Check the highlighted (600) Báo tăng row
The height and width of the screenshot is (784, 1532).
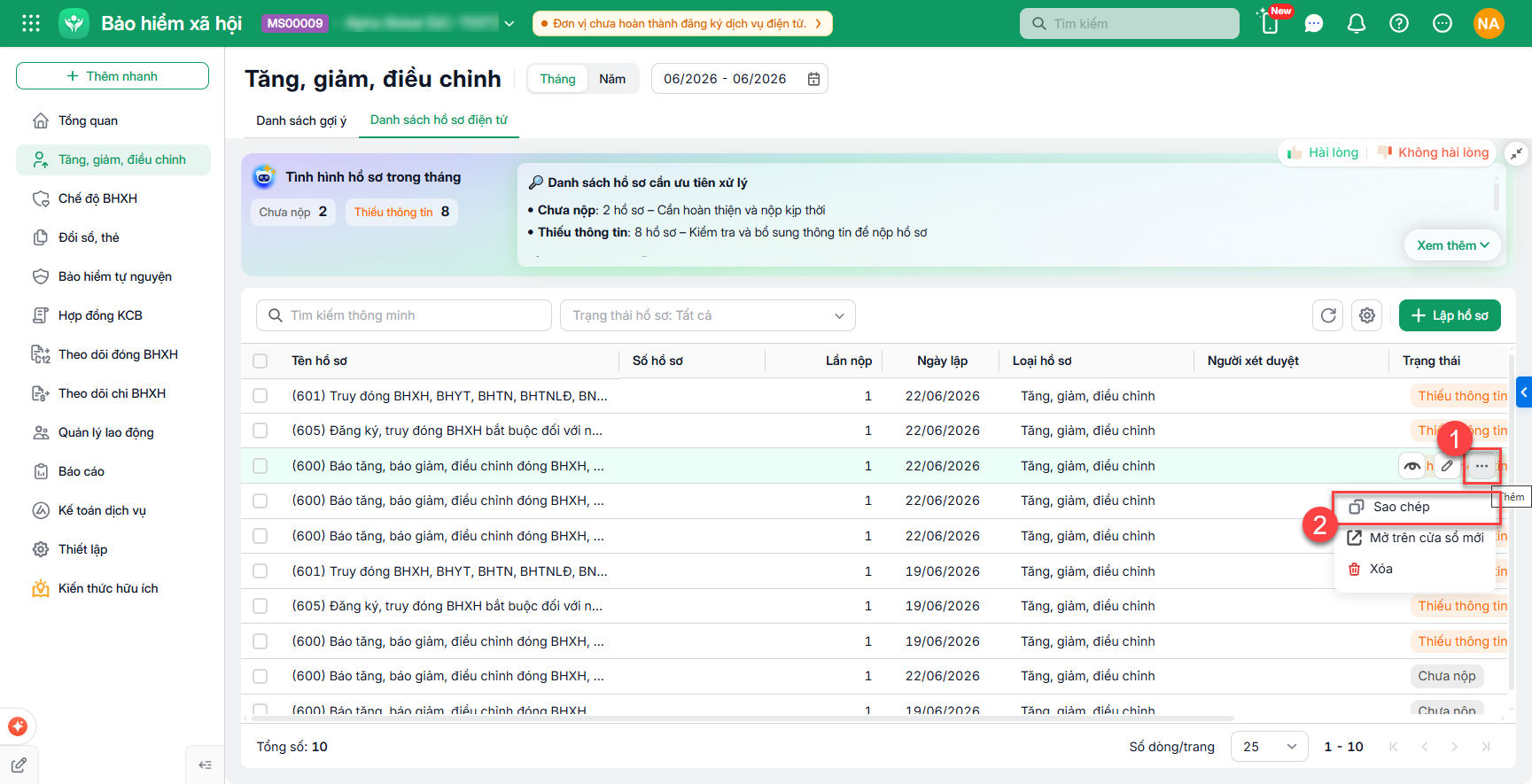260,466
